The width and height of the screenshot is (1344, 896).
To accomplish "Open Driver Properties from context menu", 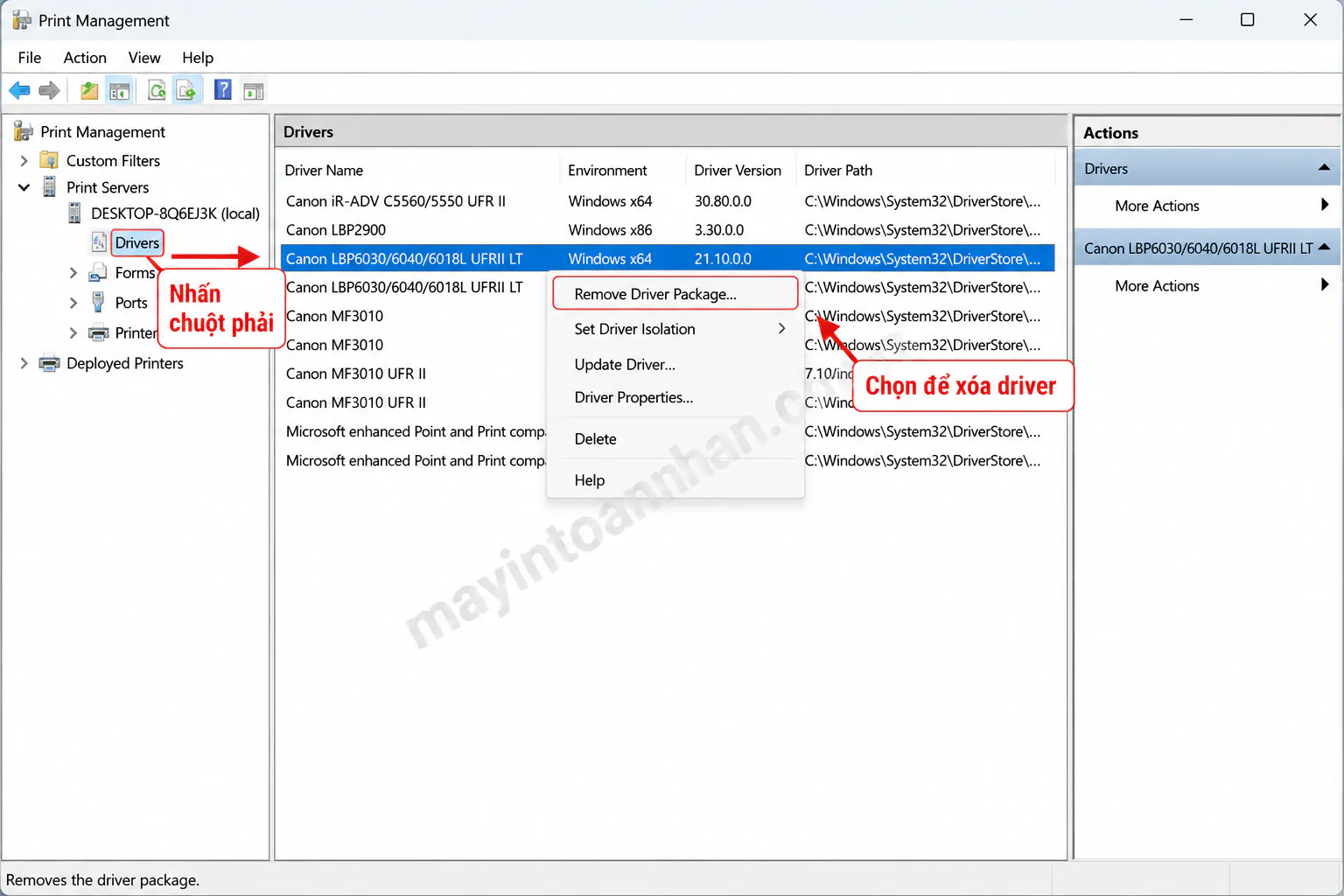I will click(x=675, y=397).
